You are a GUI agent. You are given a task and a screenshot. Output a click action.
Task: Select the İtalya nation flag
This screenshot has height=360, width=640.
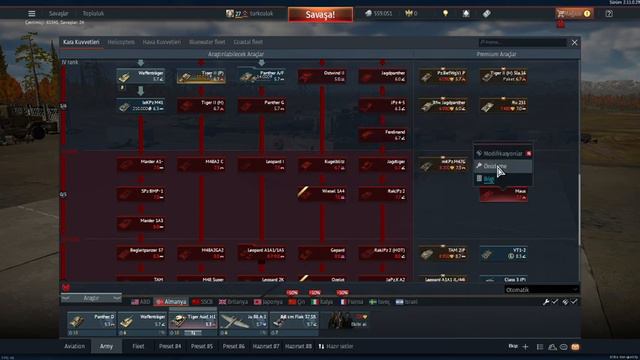click(322, 302)
